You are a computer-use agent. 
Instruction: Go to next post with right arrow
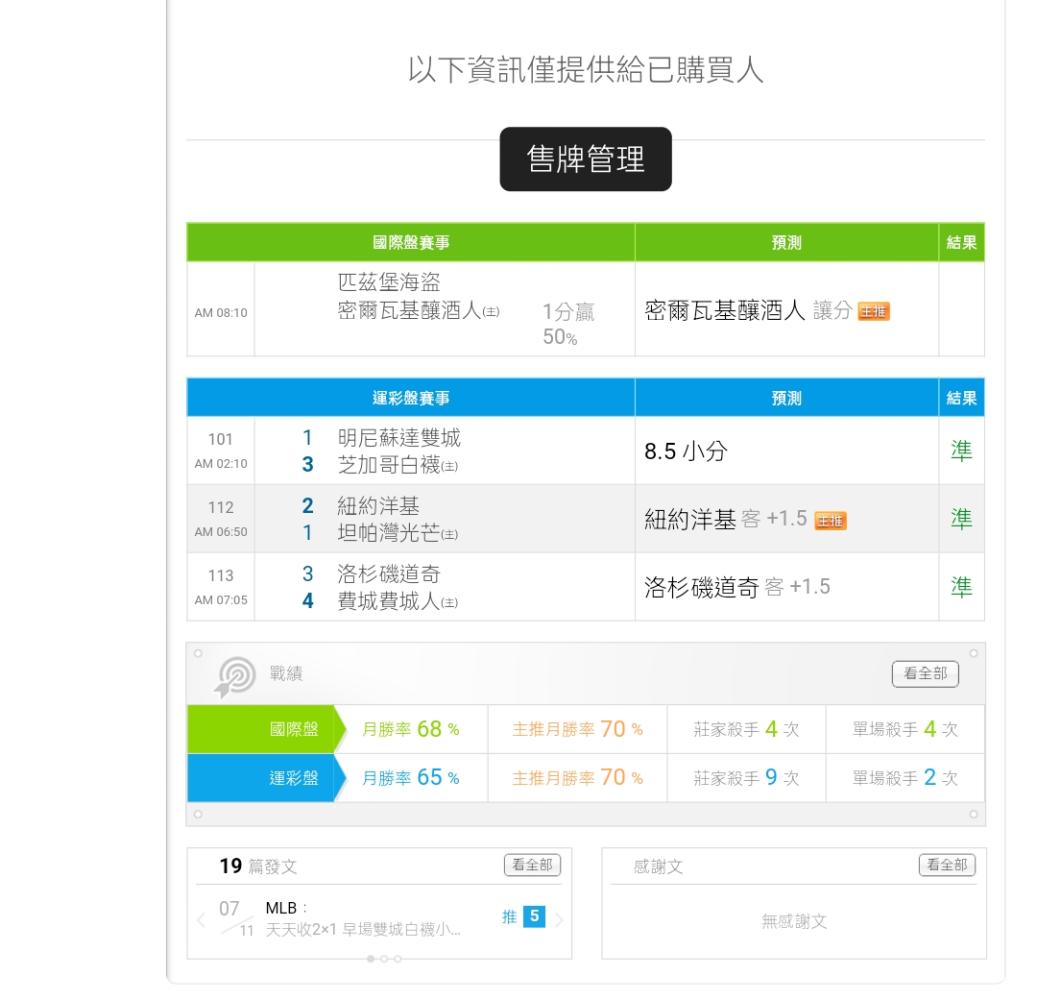[560, 920]
